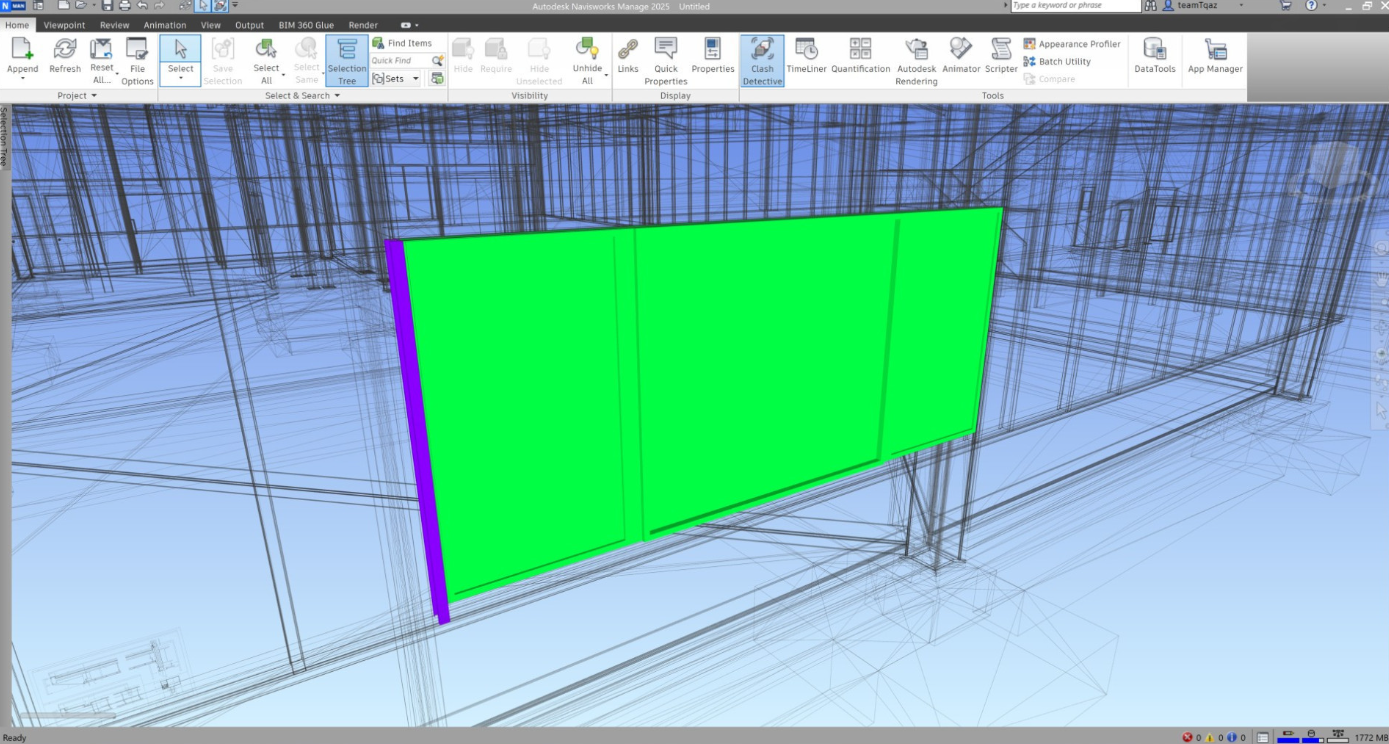Open the Clash Detective tool

pos(762,60)
